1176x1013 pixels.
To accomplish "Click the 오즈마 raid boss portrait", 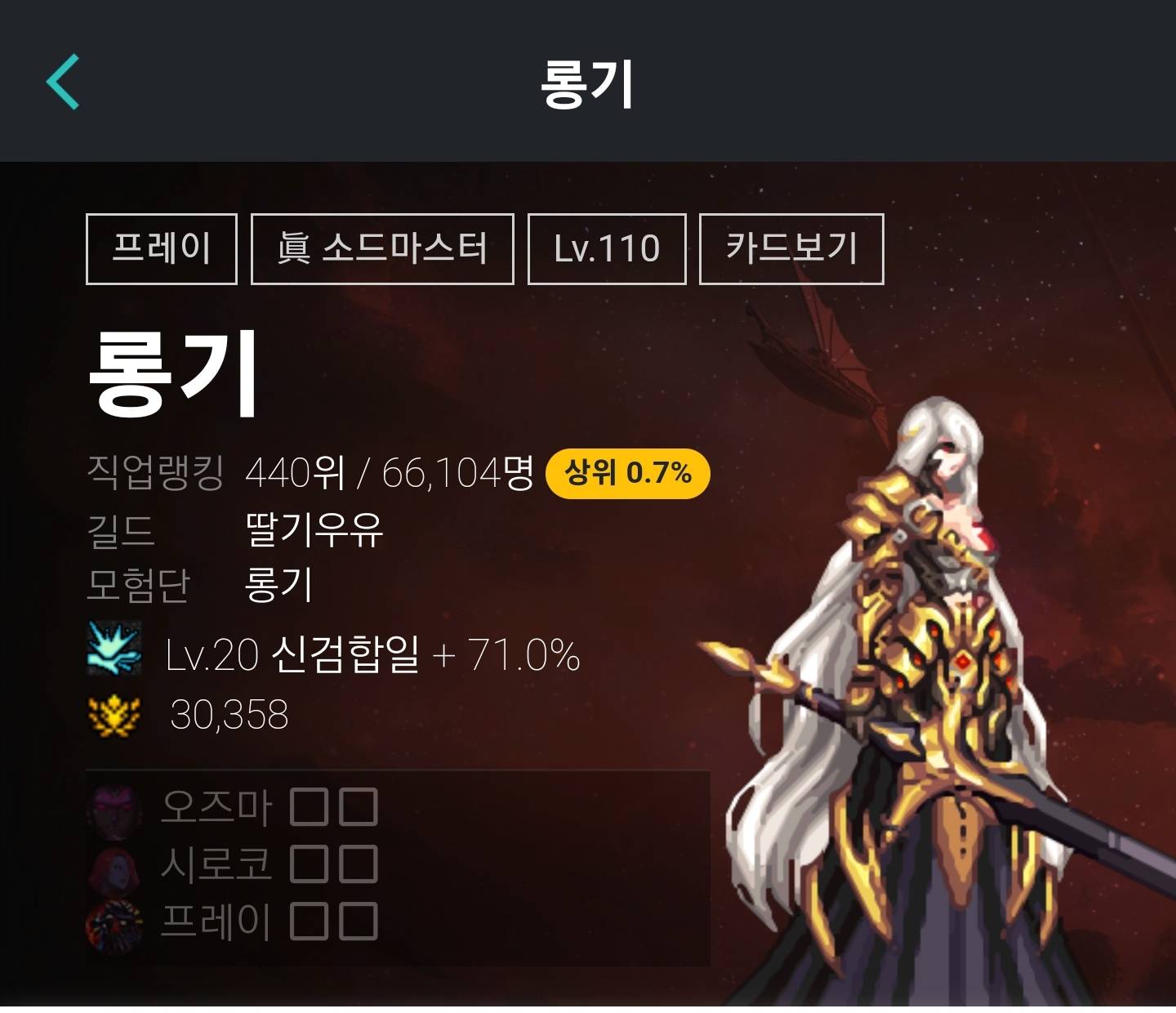I will (114, 809).
